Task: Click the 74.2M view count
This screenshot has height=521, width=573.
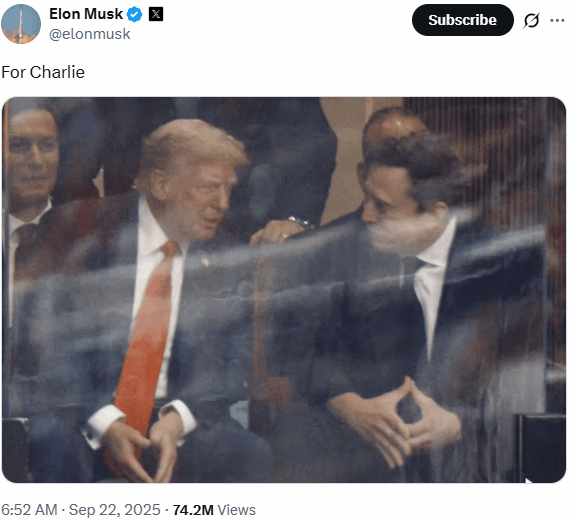Action: [193, 510]
